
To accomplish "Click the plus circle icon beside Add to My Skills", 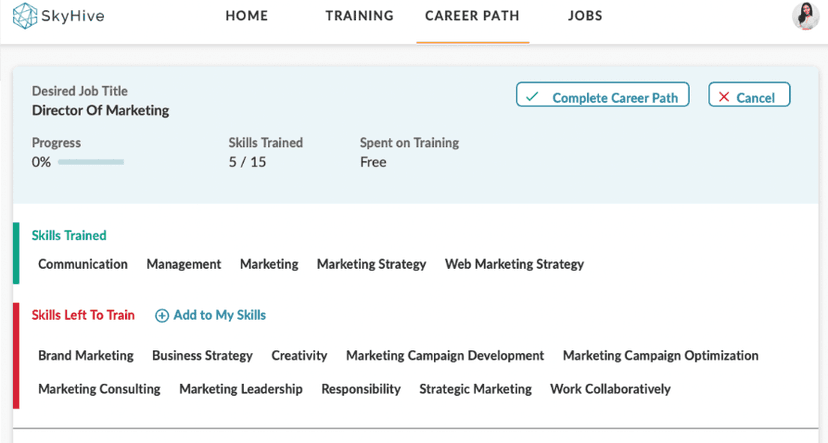I will click(162, 316).
